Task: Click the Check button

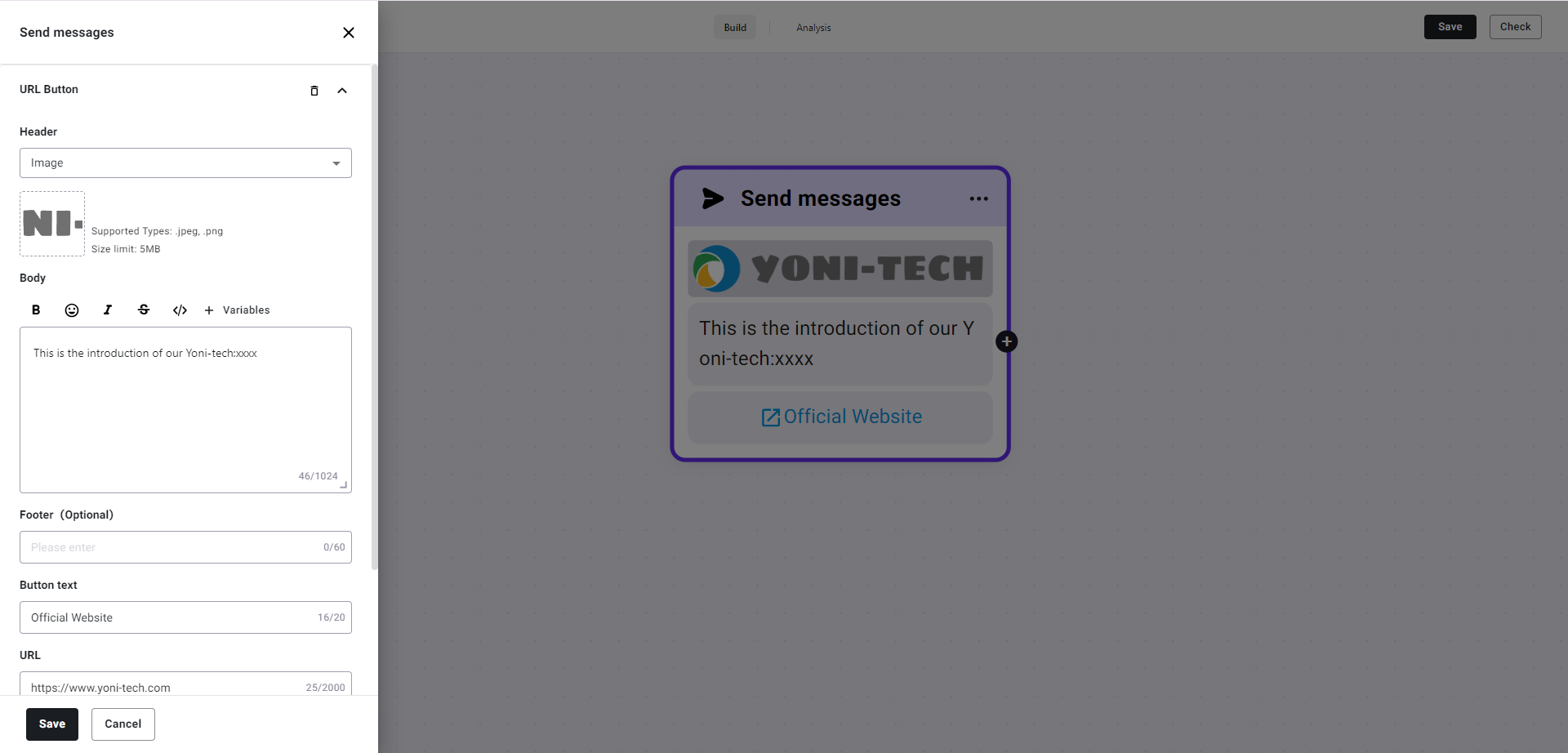Action: point(1516,27)
